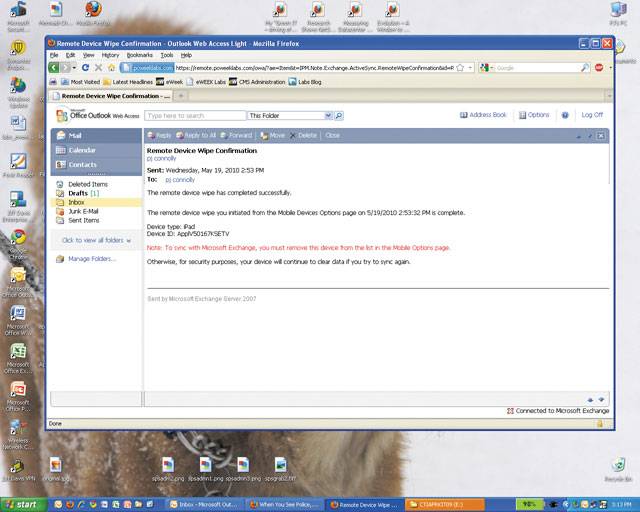Click the previous item arrow in bottom bar
Image resolution: width=640 pixels, height=512 pixels.
(x=590, y=399)
